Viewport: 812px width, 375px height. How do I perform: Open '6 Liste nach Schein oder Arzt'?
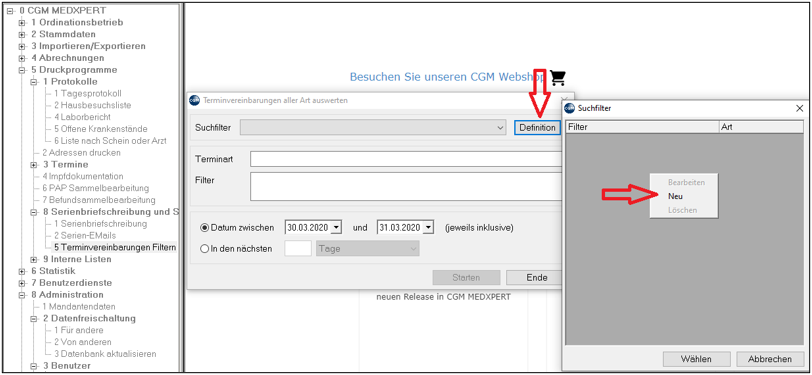[x=110, y=141]
